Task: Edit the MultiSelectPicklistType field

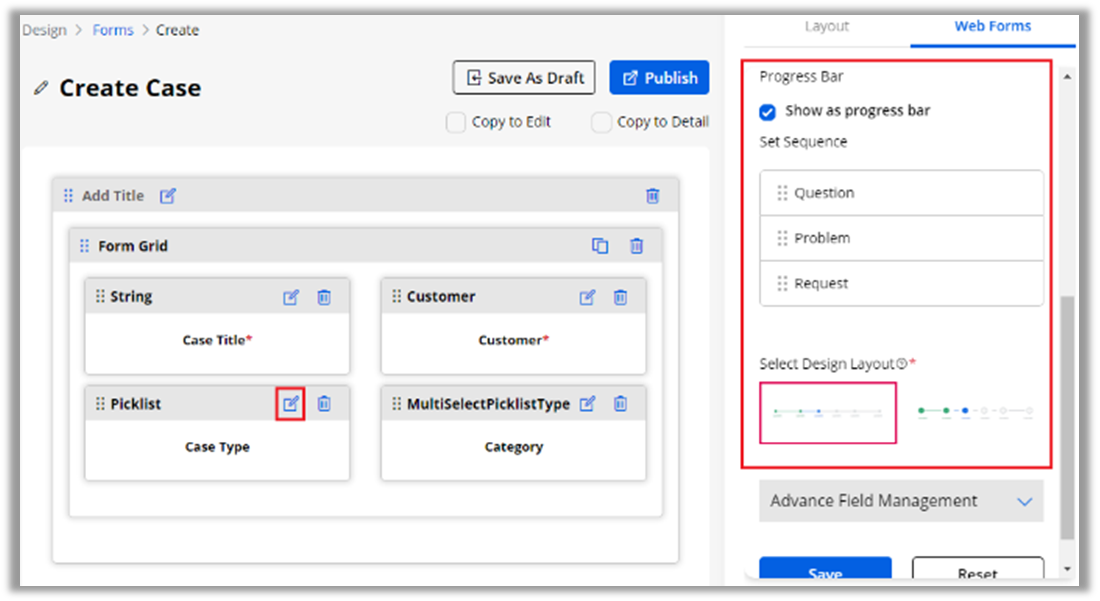Action: pos(588,404)
